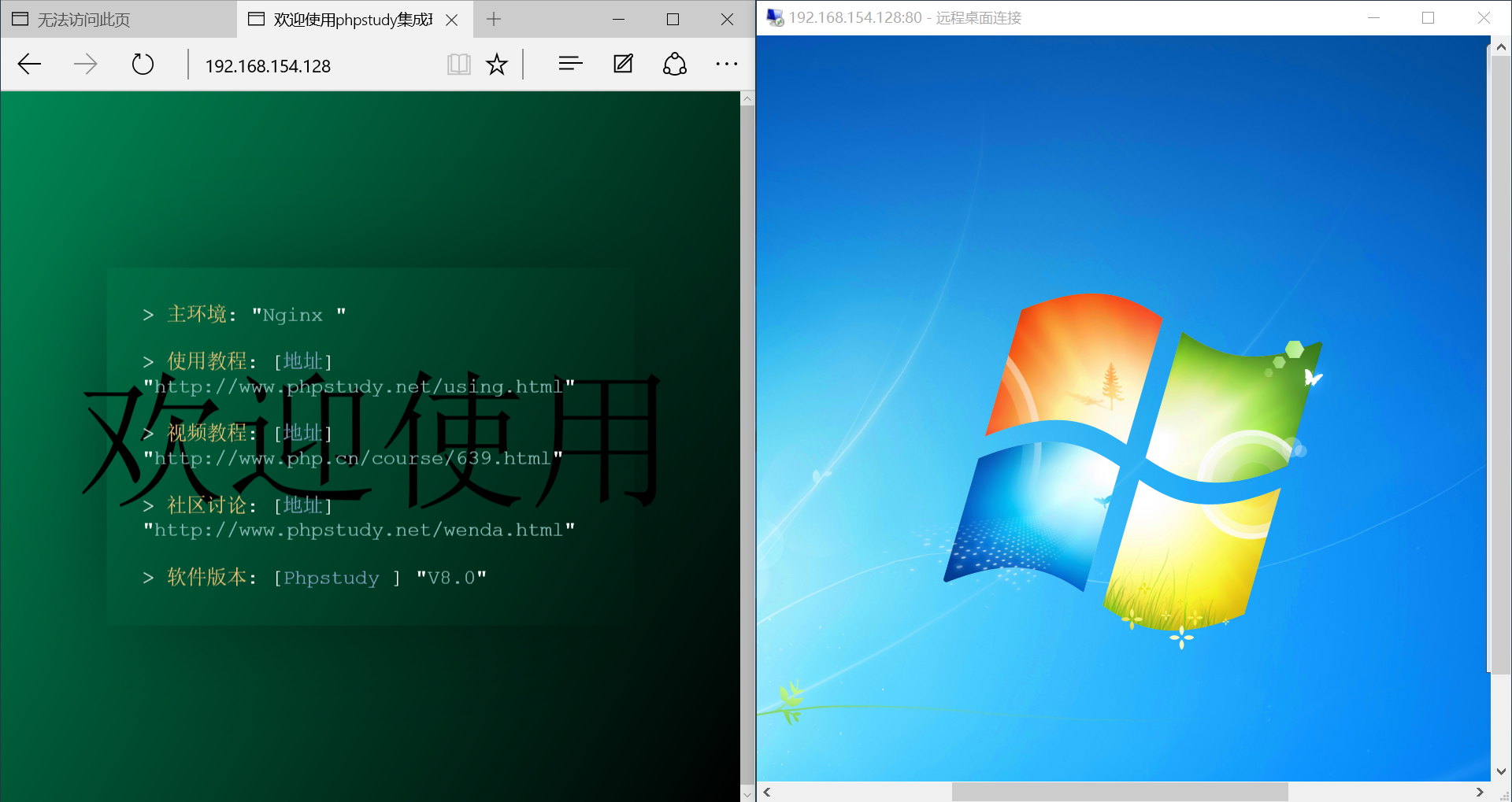Open reading view book icon
Screen dimensions: 1512x802
458,65
